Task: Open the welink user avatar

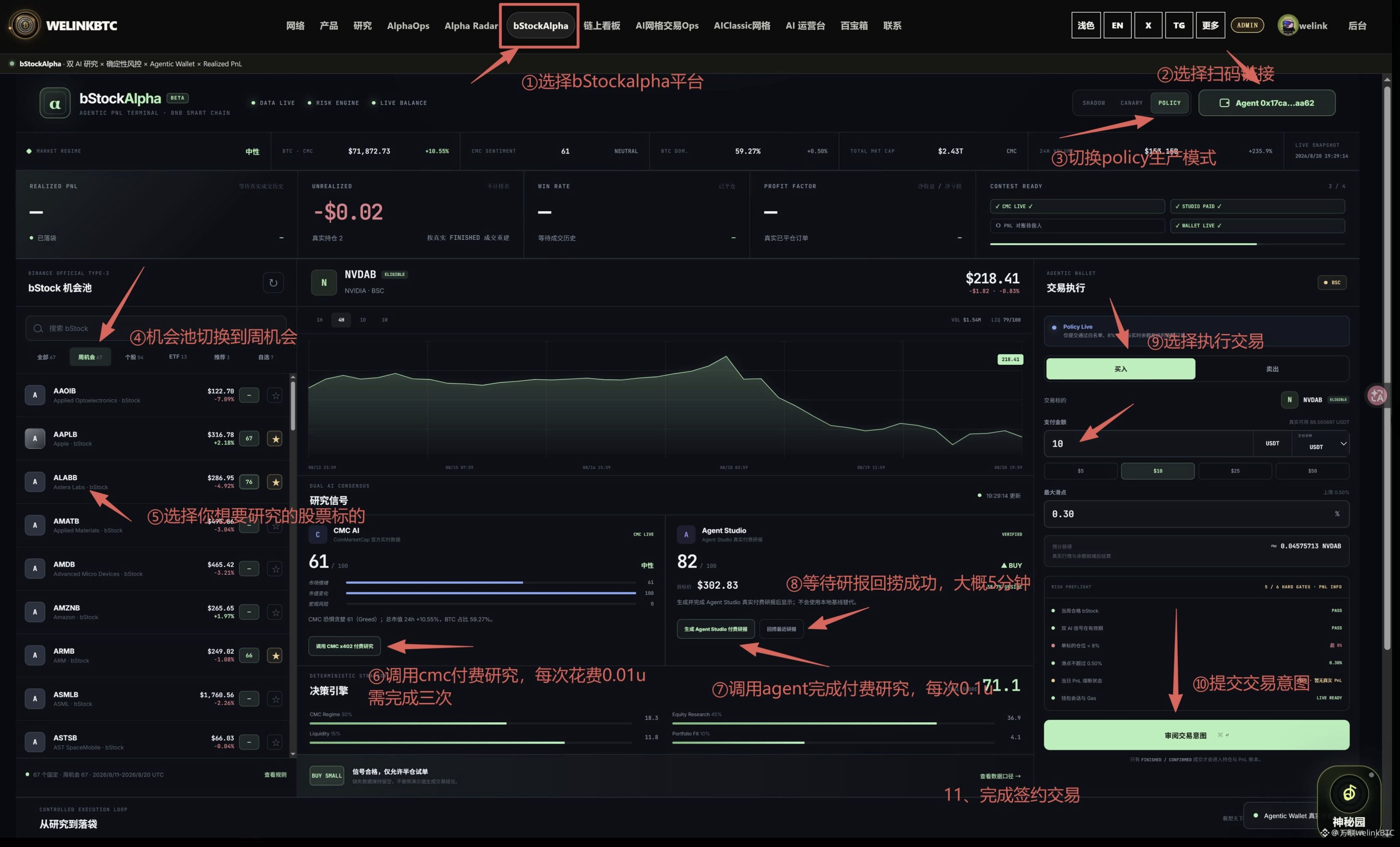Action: pyautogui.click(x=1288, y=25)
